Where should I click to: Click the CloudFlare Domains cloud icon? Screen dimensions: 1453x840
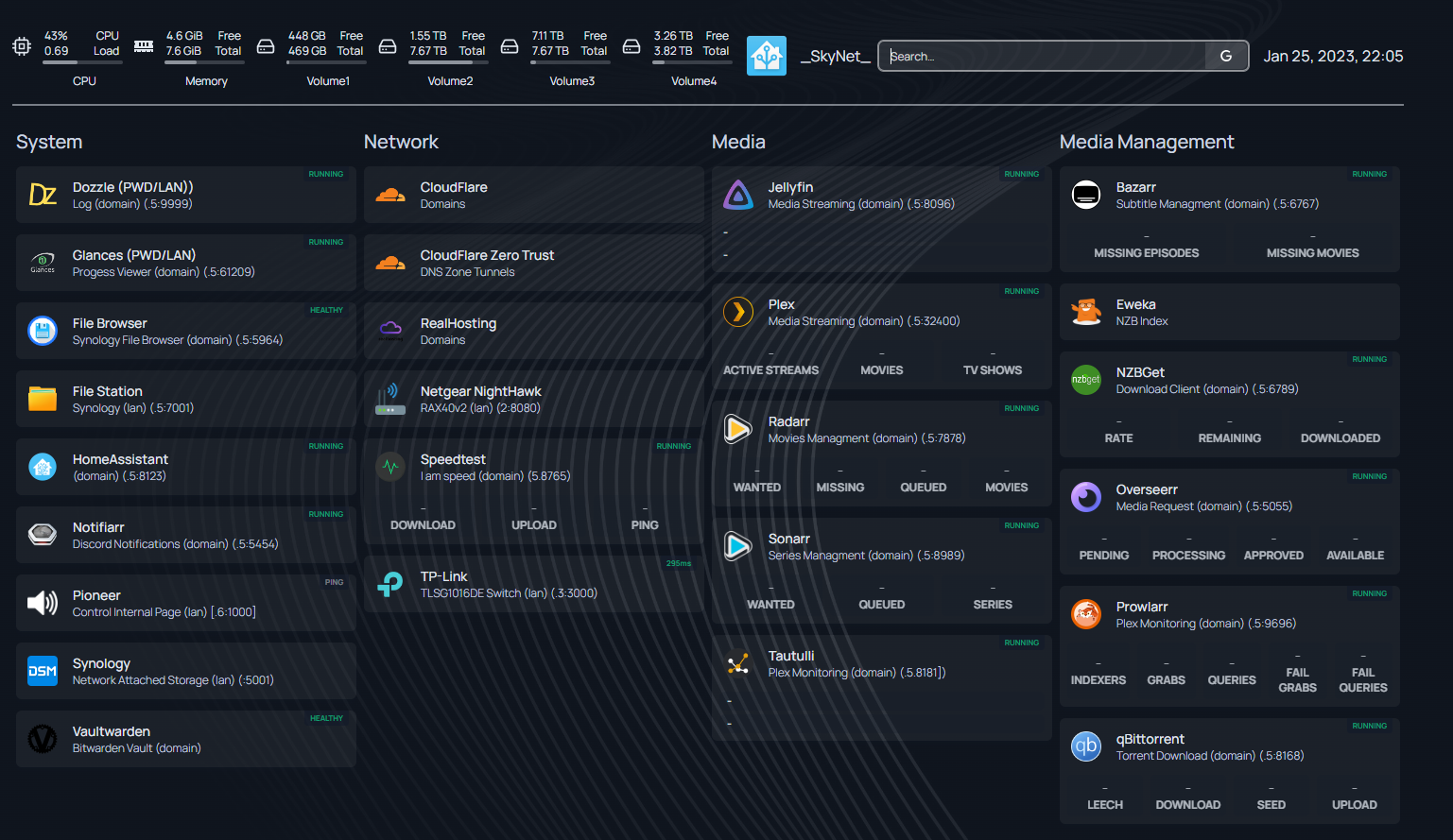pos(390,195)
